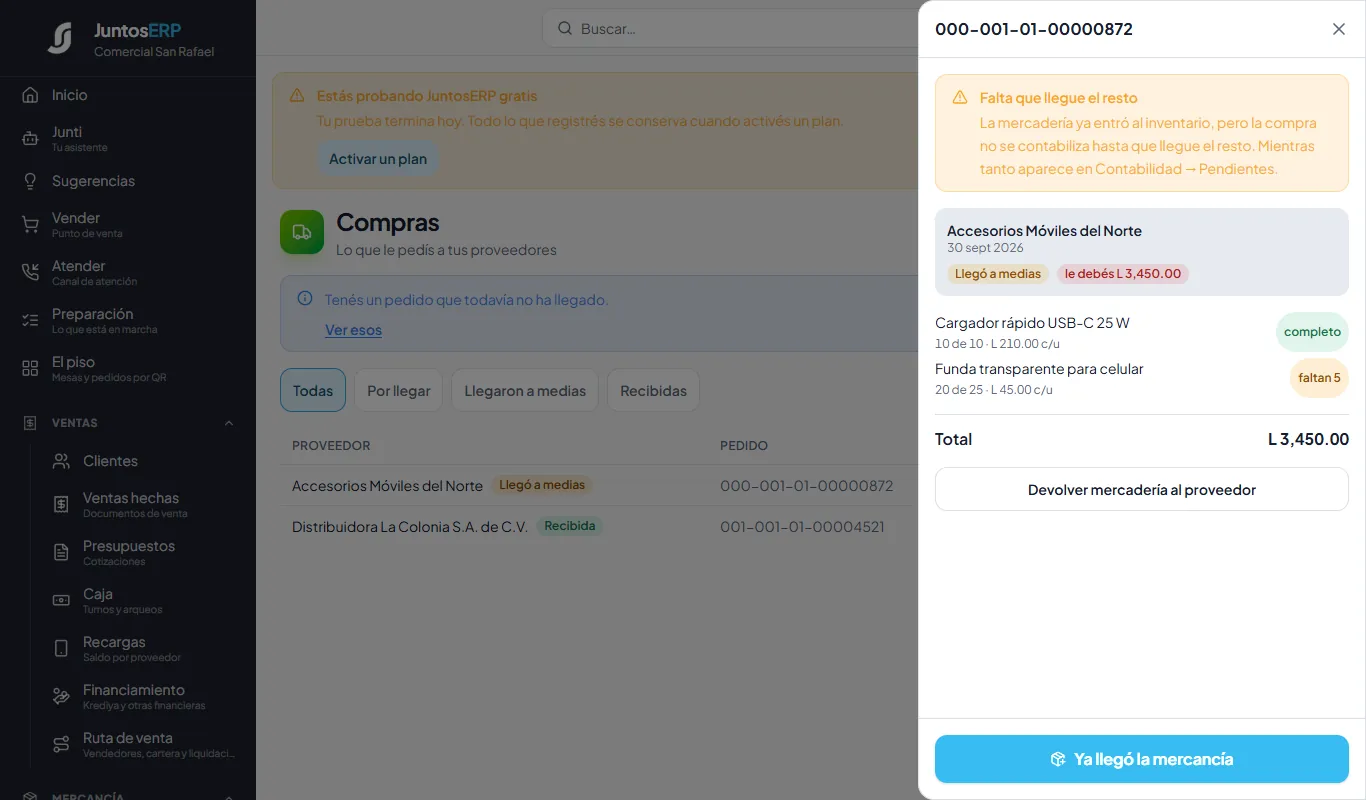Click the PROVEEDOR column header
1366x800 pixels.
(x=331, y=445)
